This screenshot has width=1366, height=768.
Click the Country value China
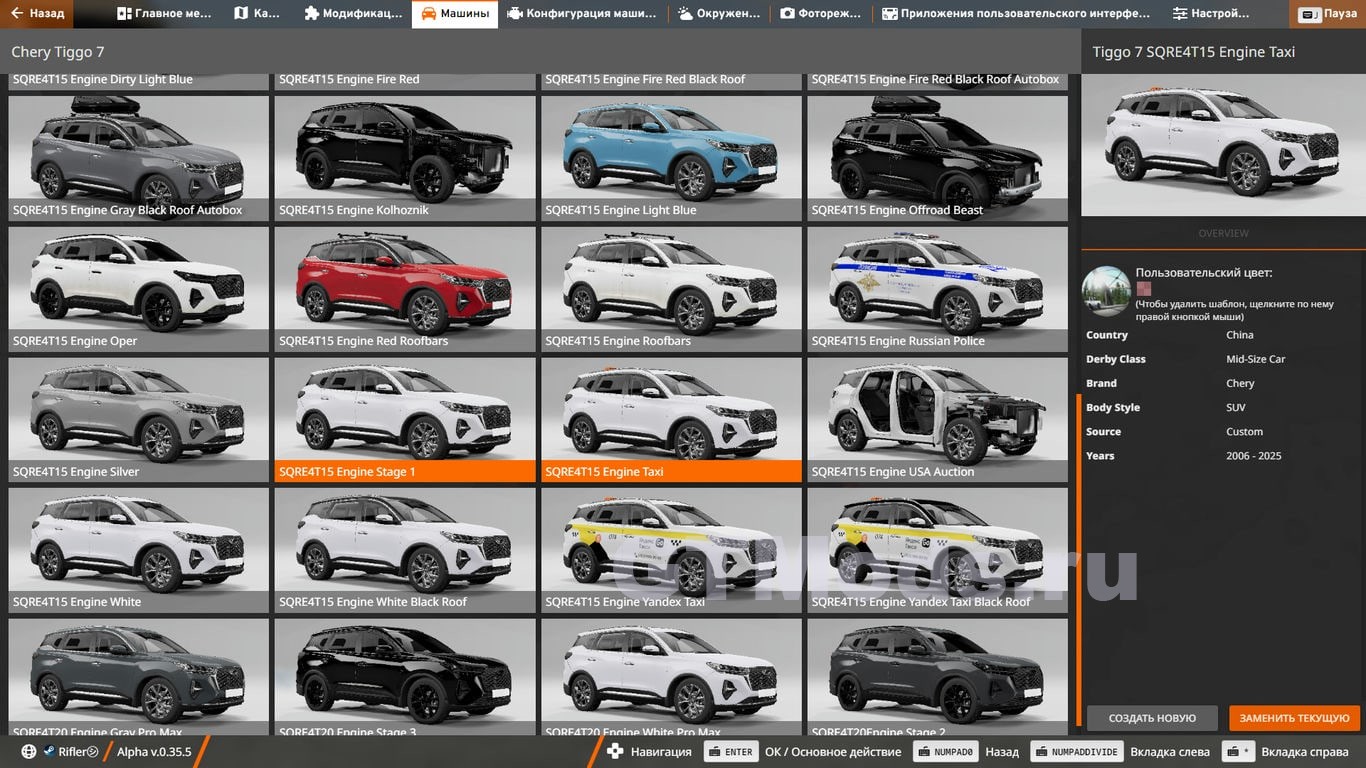(x=1240, y=335)
